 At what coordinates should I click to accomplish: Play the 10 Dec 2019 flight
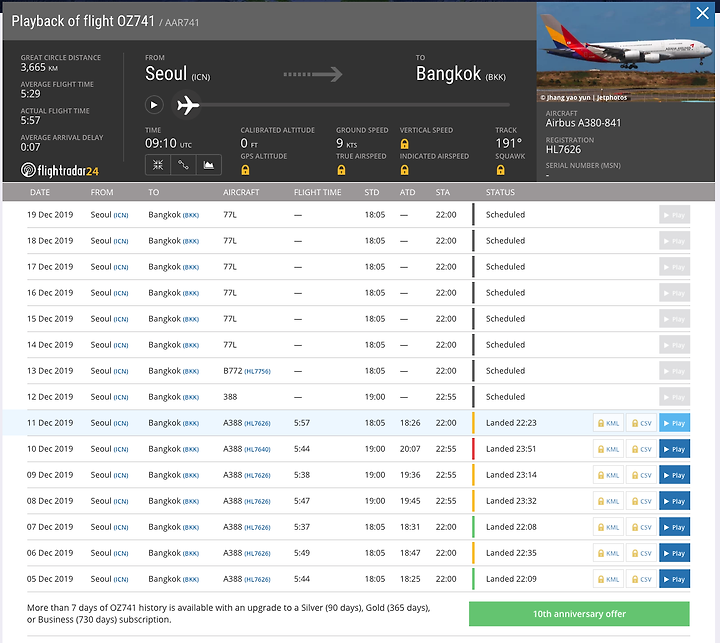click(675, 449)
